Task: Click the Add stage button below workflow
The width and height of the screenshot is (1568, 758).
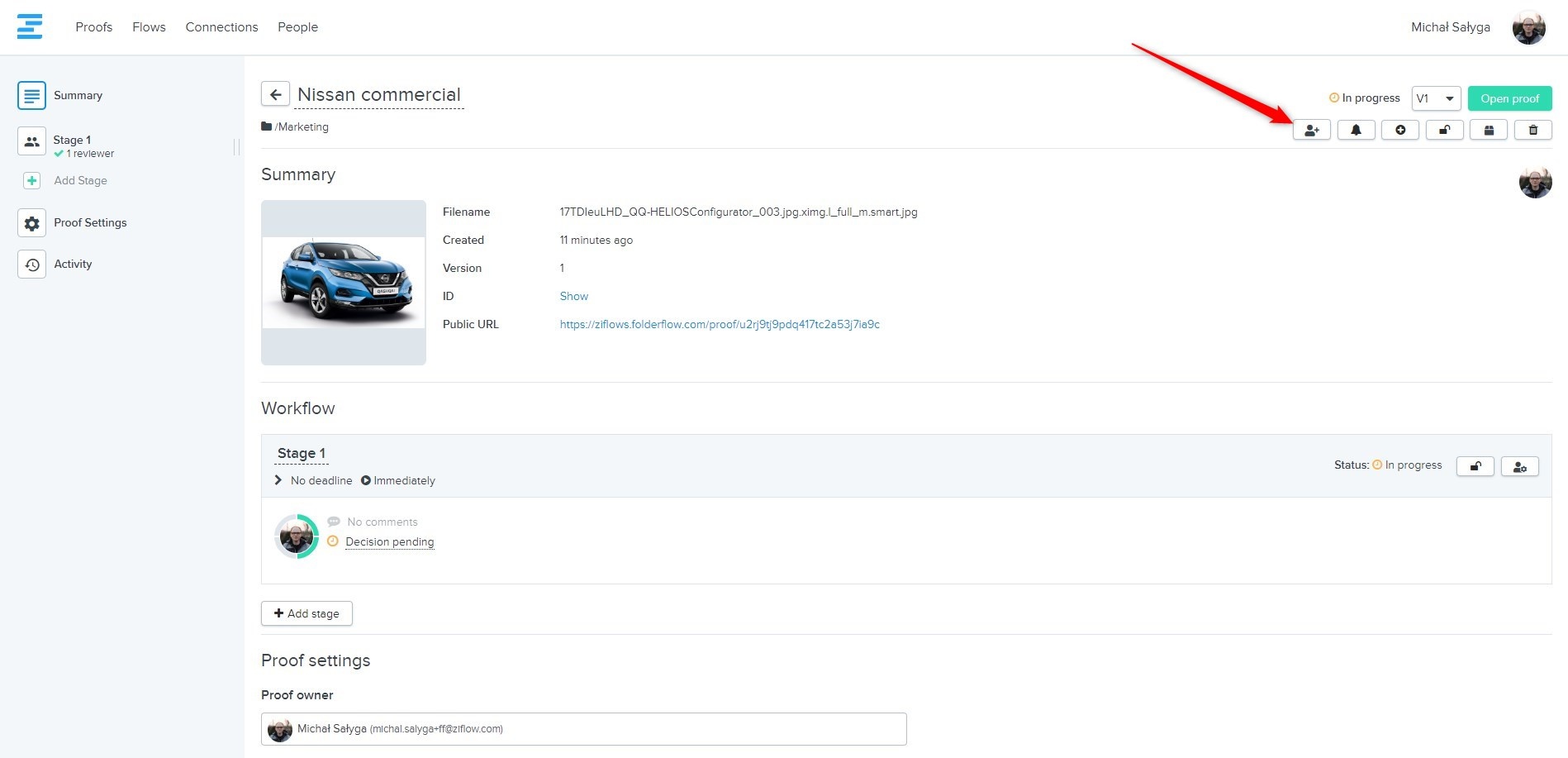Action: [x=306, y=613]
